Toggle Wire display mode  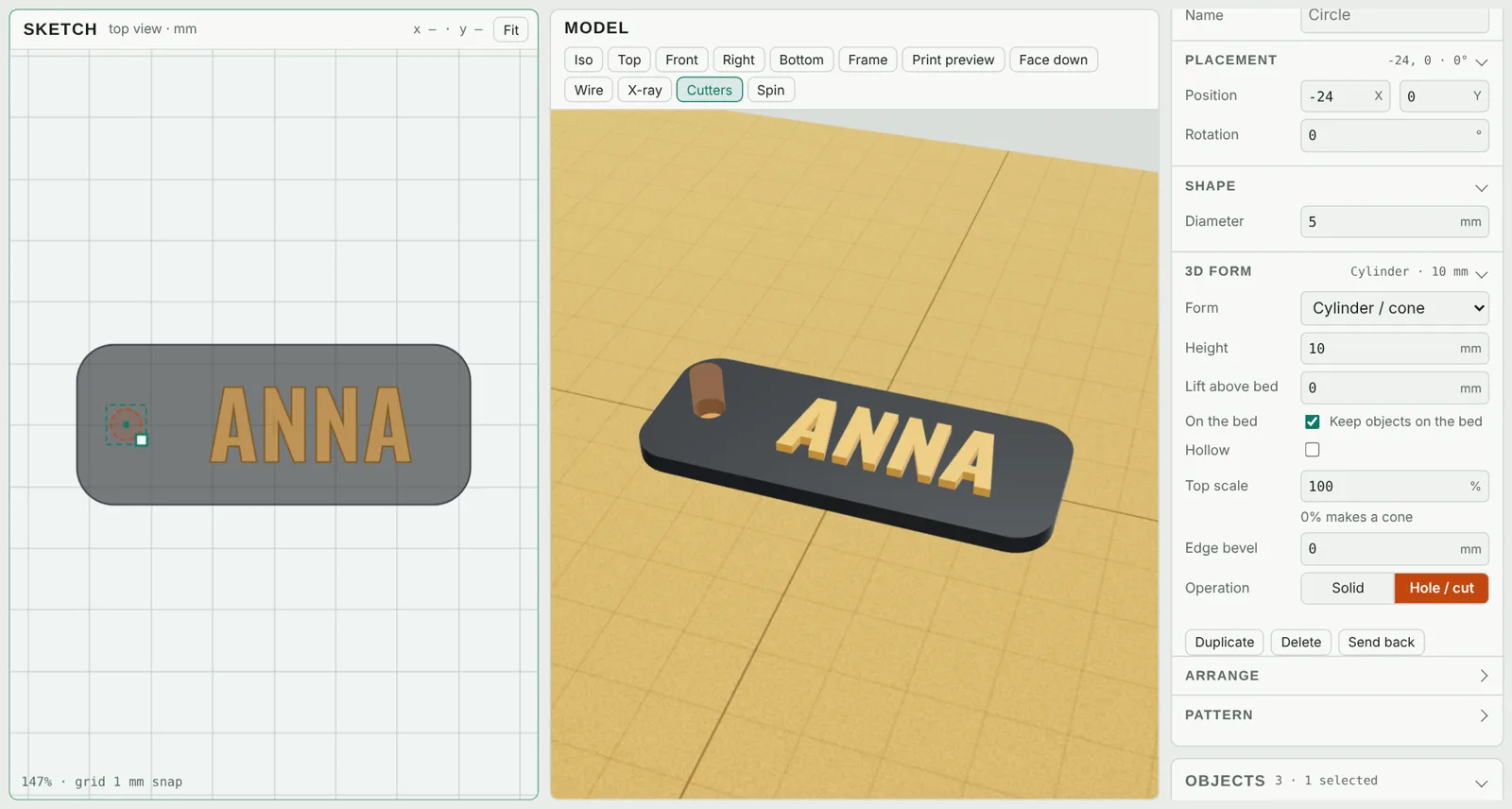click(588, 90)
